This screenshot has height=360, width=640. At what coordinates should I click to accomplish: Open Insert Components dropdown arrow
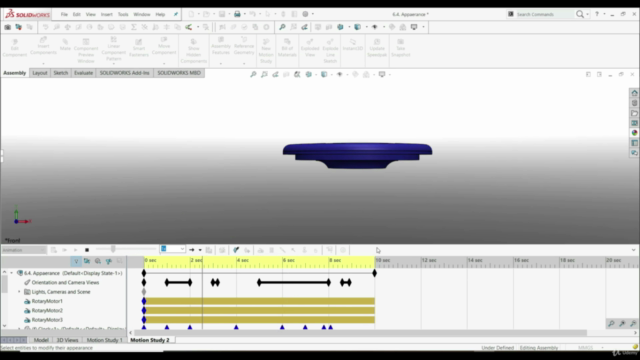[43, 63]
